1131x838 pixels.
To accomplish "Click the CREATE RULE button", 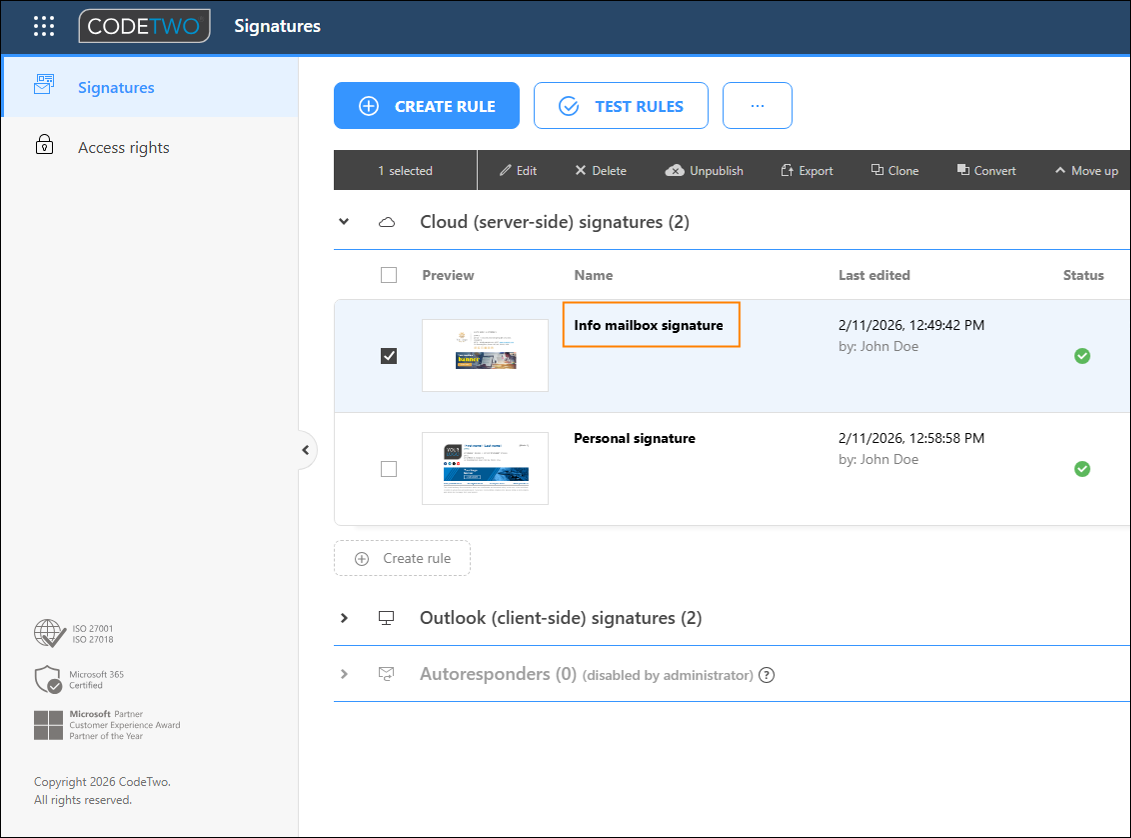I will point(426,106).
